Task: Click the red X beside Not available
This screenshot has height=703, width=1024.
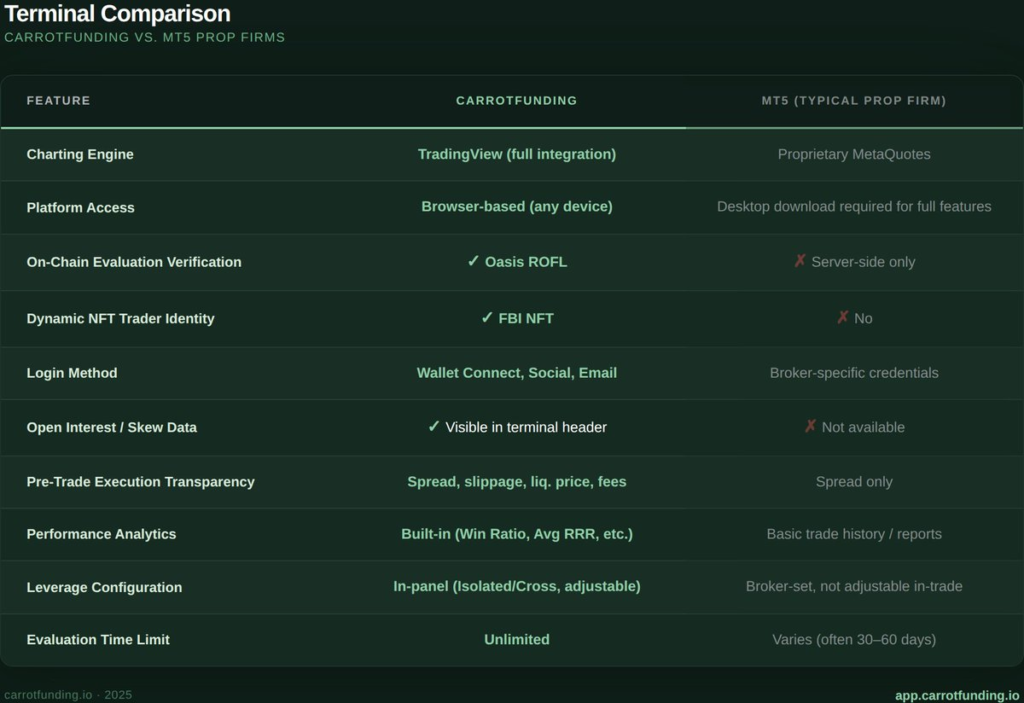Action: point(811,427)
